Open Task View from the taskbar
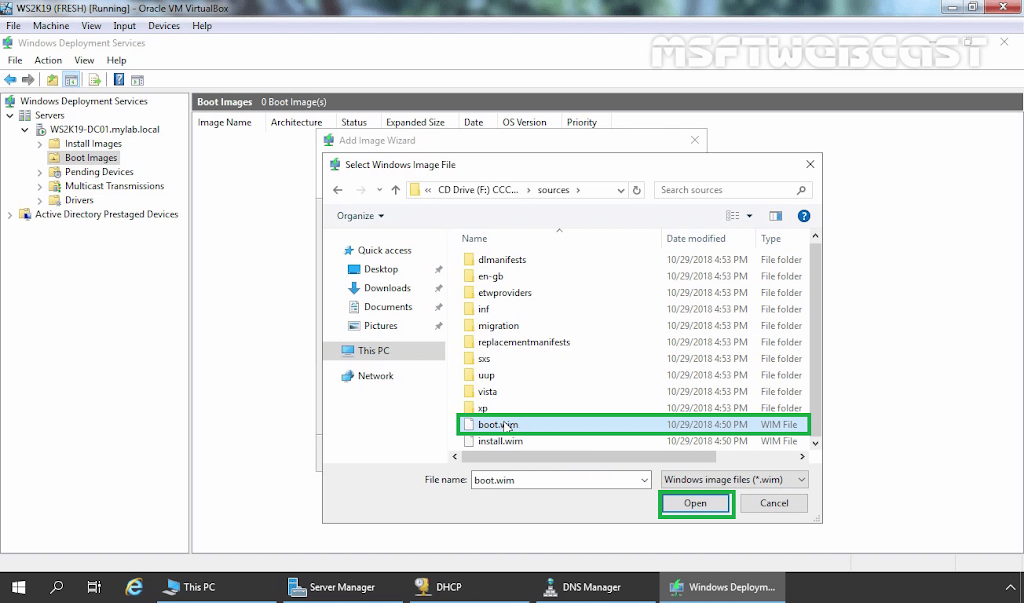 (x=95, y=587)
